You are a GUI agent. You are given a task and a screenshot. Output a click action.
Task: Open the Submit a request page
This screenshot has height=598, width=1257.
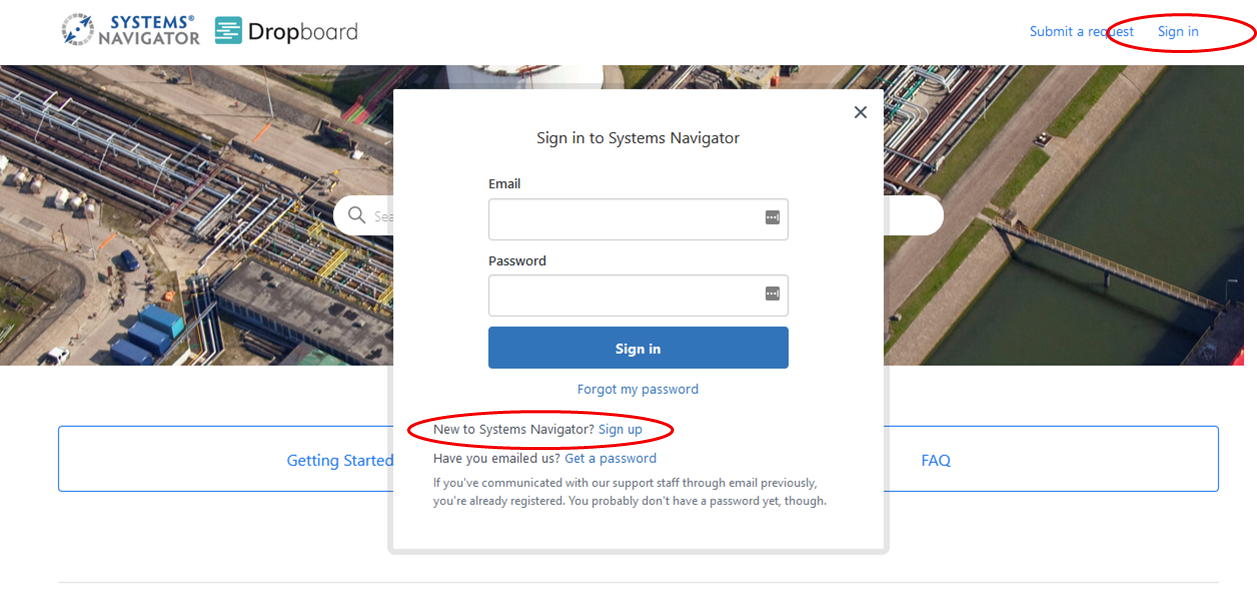click(x=1081, y=31)
